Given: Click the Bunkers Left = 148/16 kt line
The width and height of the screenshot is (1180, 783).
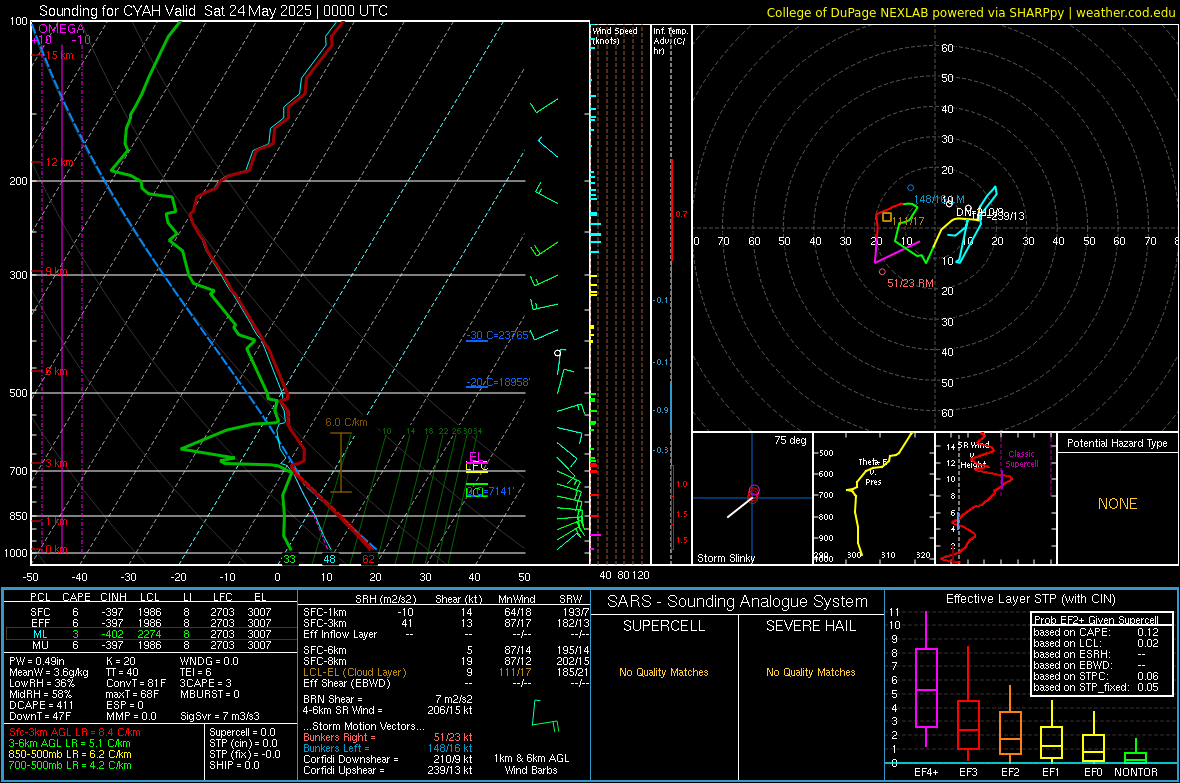Looking at the screenshot, I should (x=388, y=748).
